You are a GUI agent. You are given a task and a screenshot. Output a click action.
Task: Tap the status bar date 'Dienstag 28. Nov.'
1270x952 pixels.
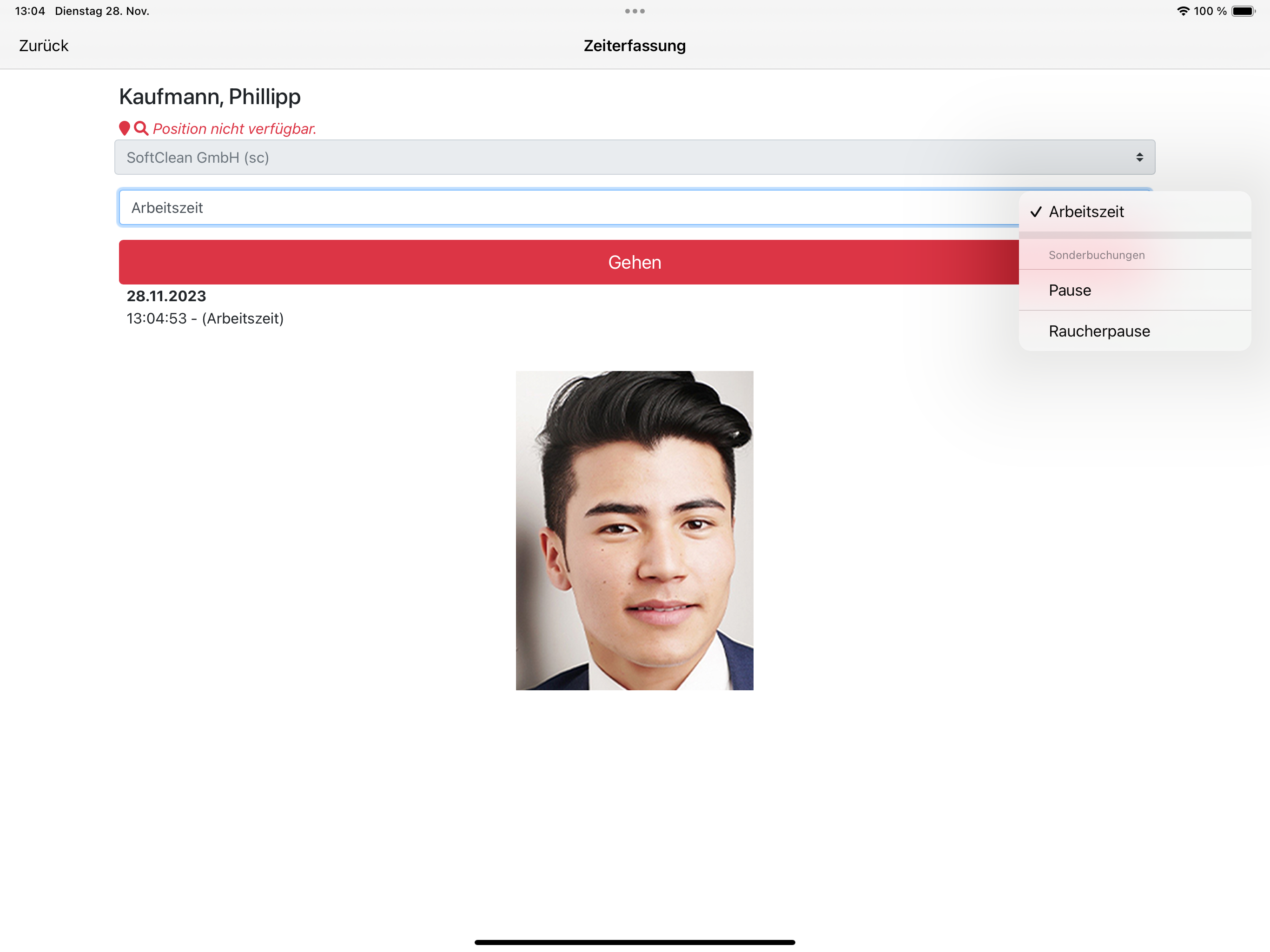point(102,11)
